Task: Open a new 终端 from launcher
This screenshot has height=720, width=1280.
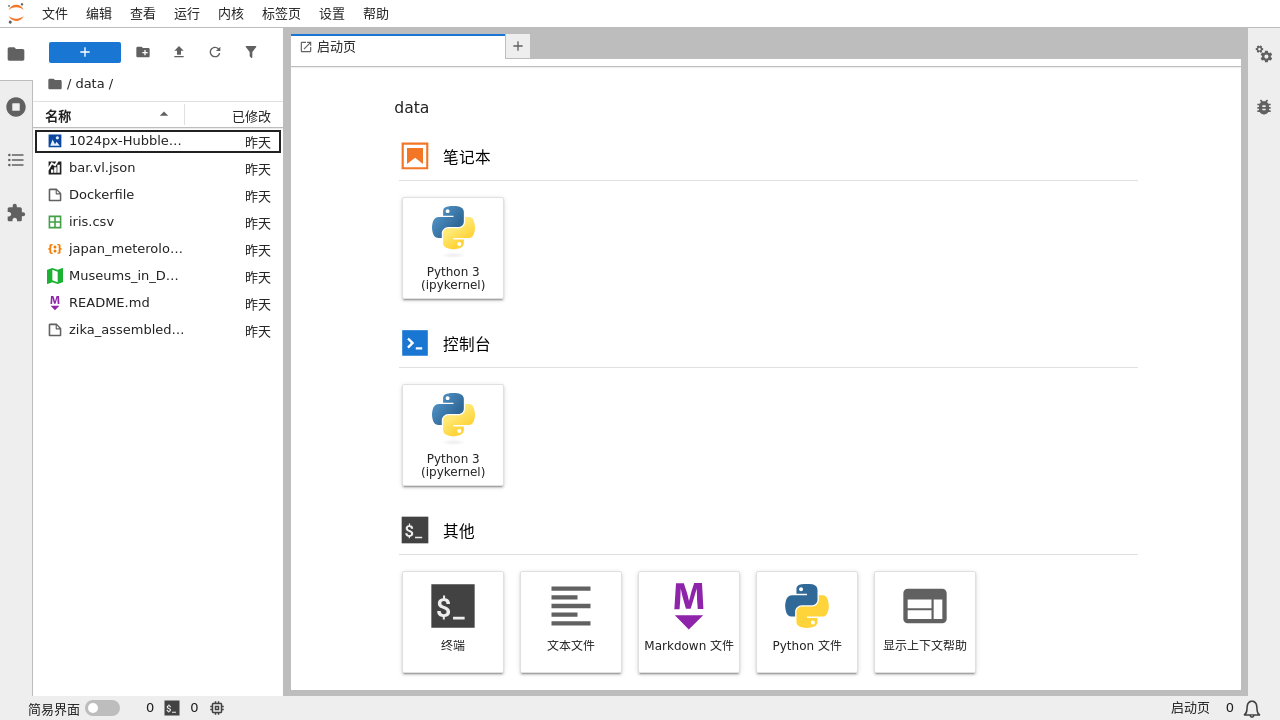Action: tap(453, 622)
